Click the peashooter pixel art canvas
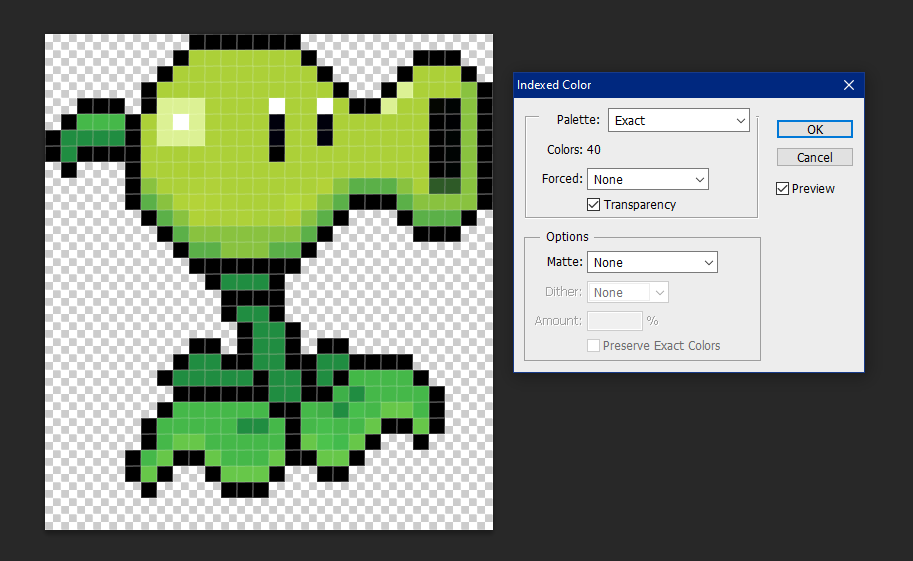Screen dimensions: 913x561 [269, 282]
